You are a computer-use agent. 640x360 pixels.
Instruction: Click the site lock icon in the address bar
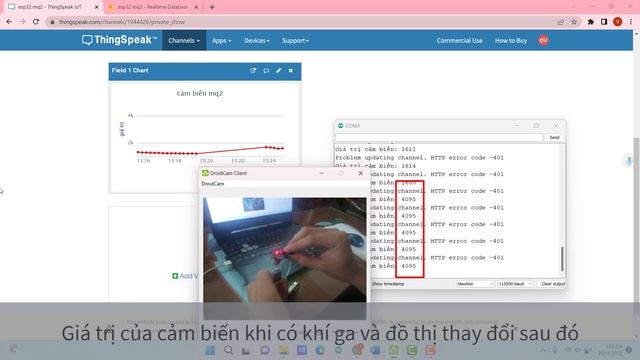52,22
